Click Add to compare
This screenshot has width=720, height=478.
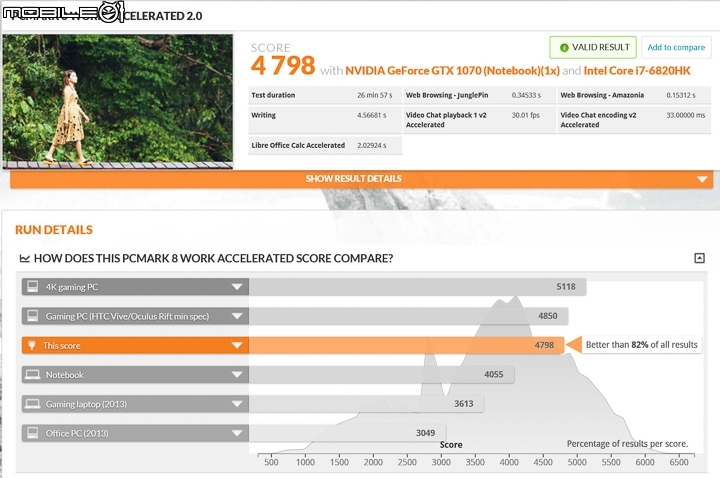[676, 47]
